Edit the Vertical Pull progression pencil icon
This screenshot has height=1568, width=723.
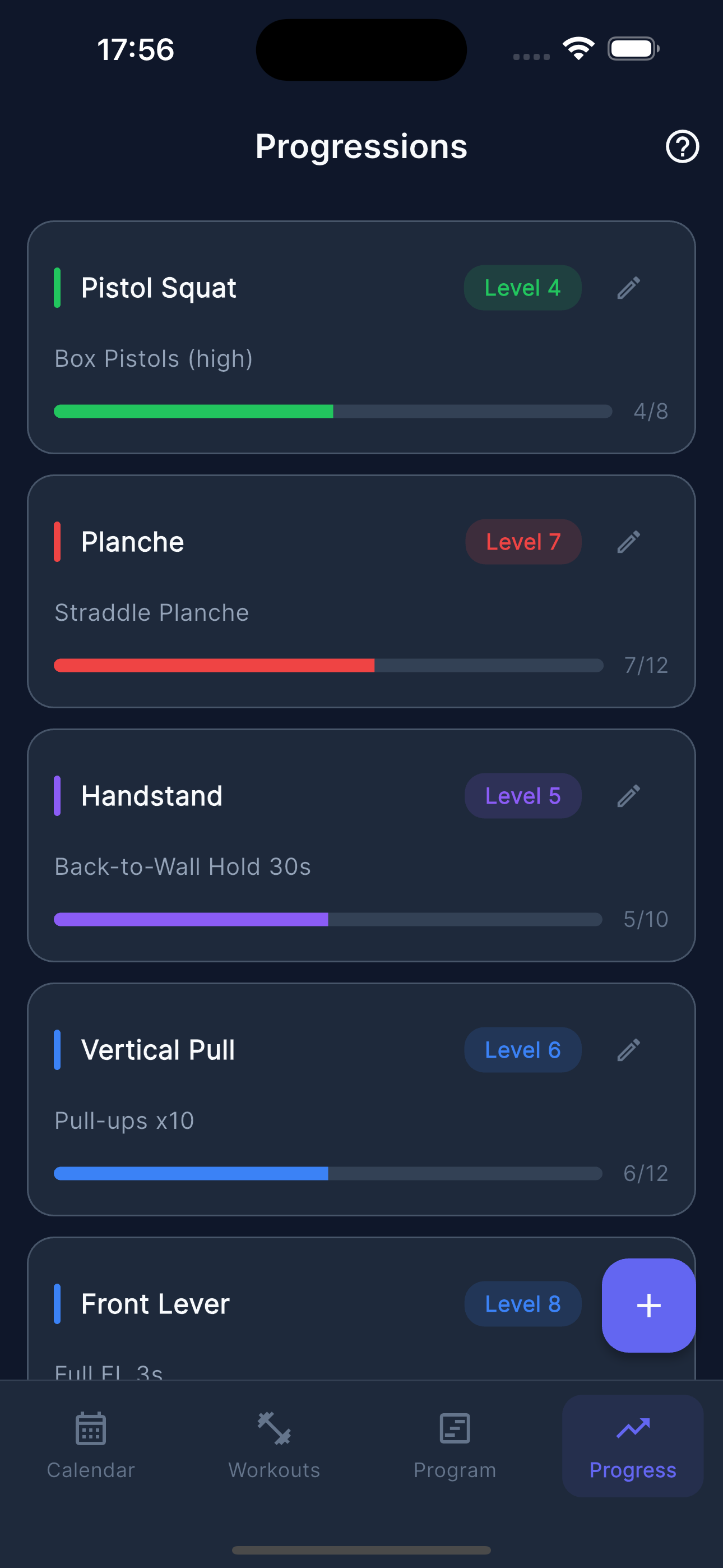coord(629,1049)
